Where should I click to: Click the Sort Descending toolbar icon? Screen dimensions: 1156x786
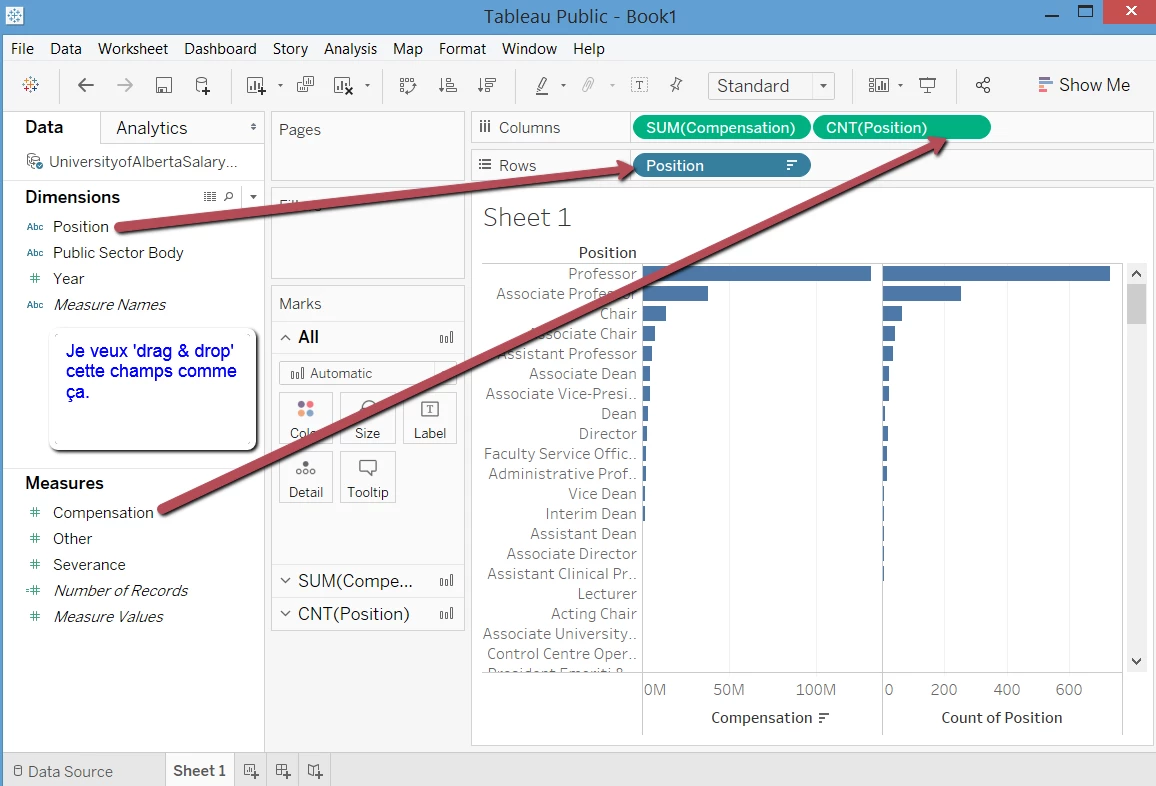pos(487,85)
